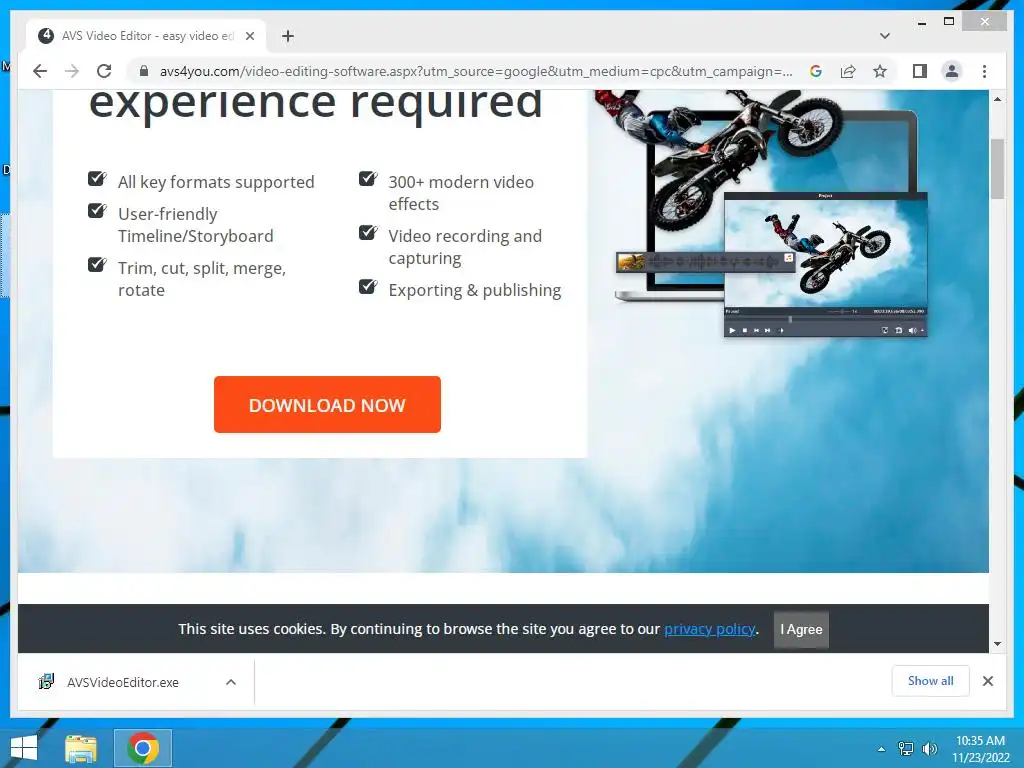Open the volume tray icon
Screen dimensions: 1024x768
[929, 749]
